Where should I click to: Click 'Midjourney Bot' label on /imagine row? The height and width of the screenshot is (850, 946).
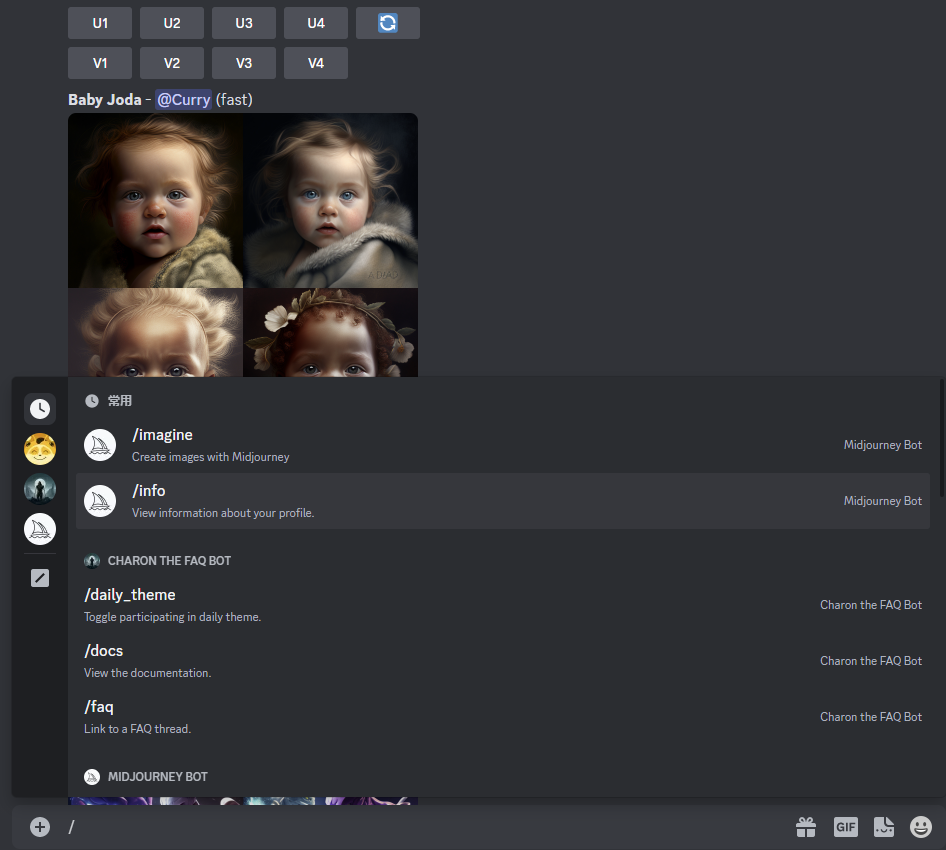click(x=882, y=445)
